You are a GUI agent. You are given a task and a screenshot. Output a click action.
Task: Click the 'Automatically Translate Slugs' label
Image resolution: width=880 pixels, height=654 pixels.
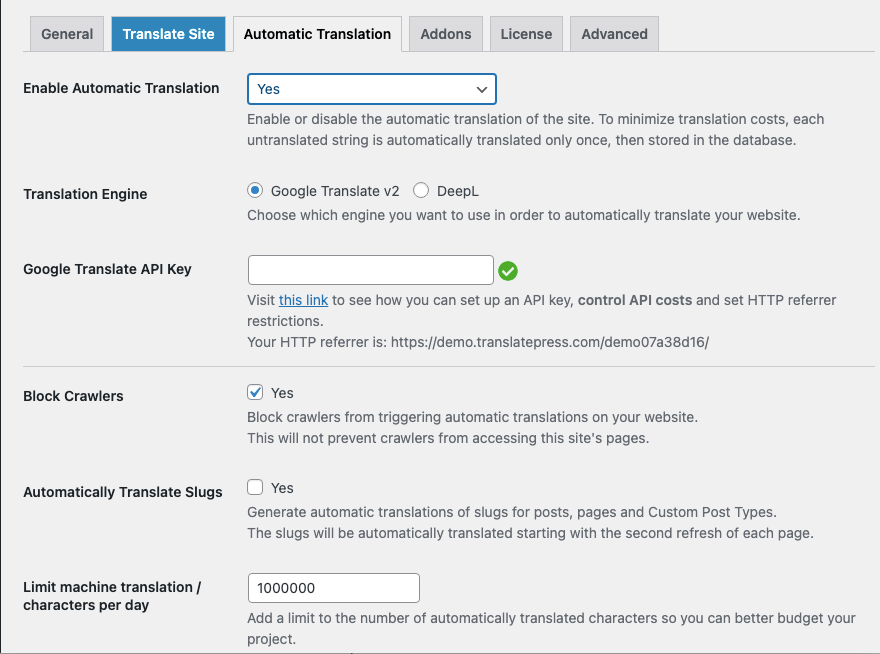pos(122,492)
